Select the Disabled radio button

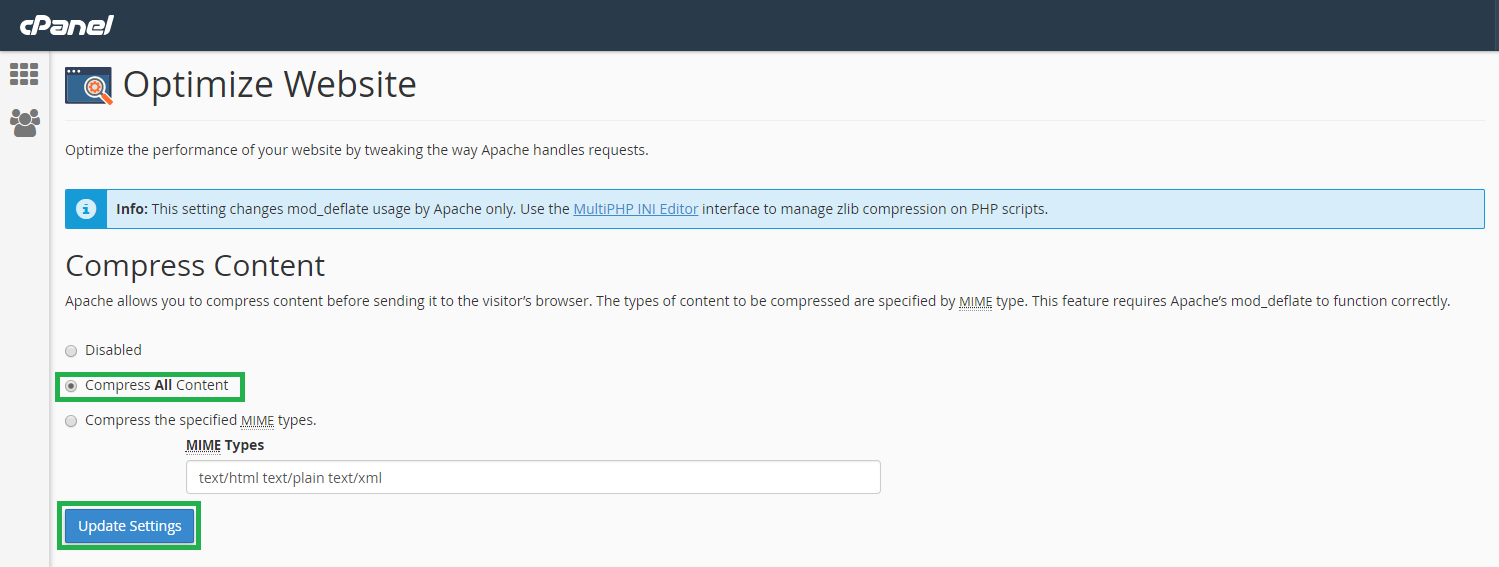(x=71, y=351)
